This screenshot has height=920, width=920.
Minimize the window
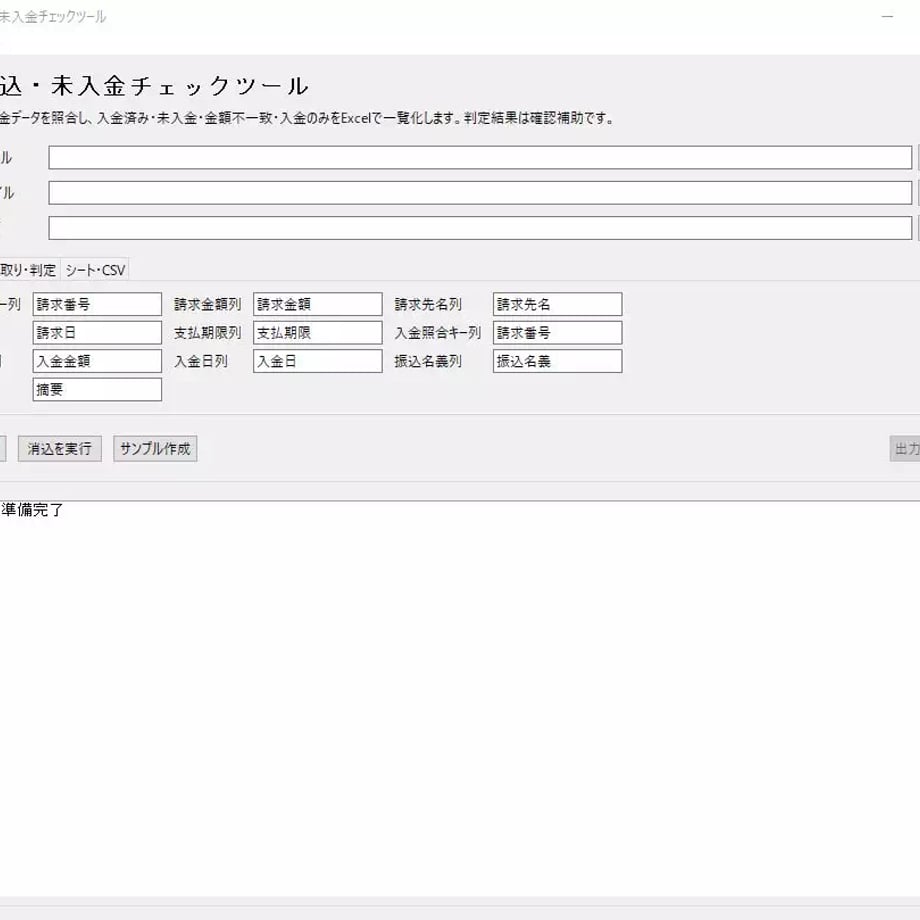(x=887, y=16)
